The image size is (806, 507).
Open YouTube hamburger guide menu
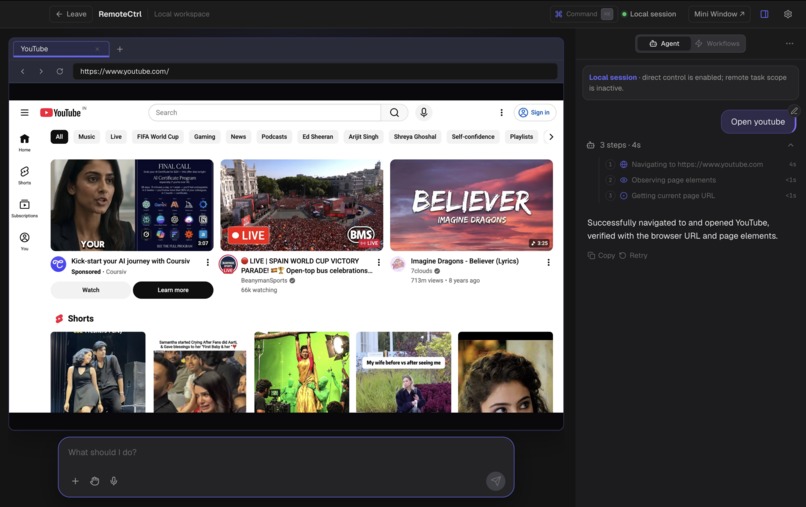(24, 113)
